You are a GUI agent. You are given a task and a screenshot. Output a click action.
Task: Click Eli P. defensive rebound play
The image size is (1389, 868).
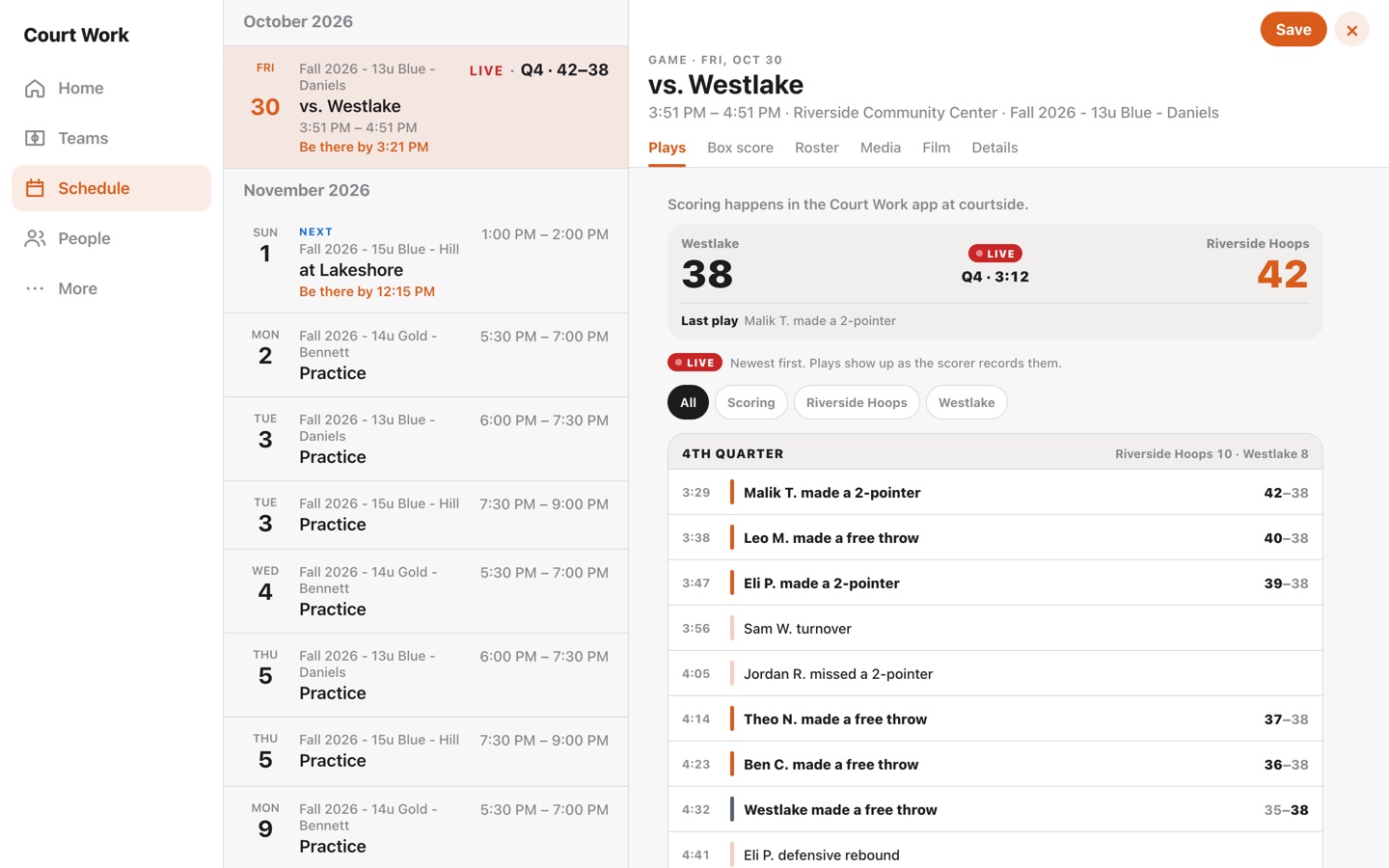pos(994,851)
